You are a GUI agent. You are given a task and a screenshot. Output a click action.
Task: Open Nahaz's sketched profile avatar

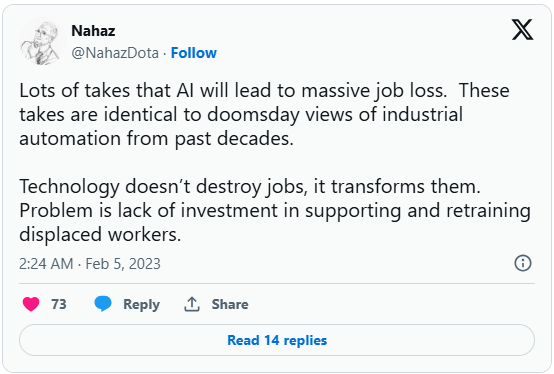coord(43,42)
